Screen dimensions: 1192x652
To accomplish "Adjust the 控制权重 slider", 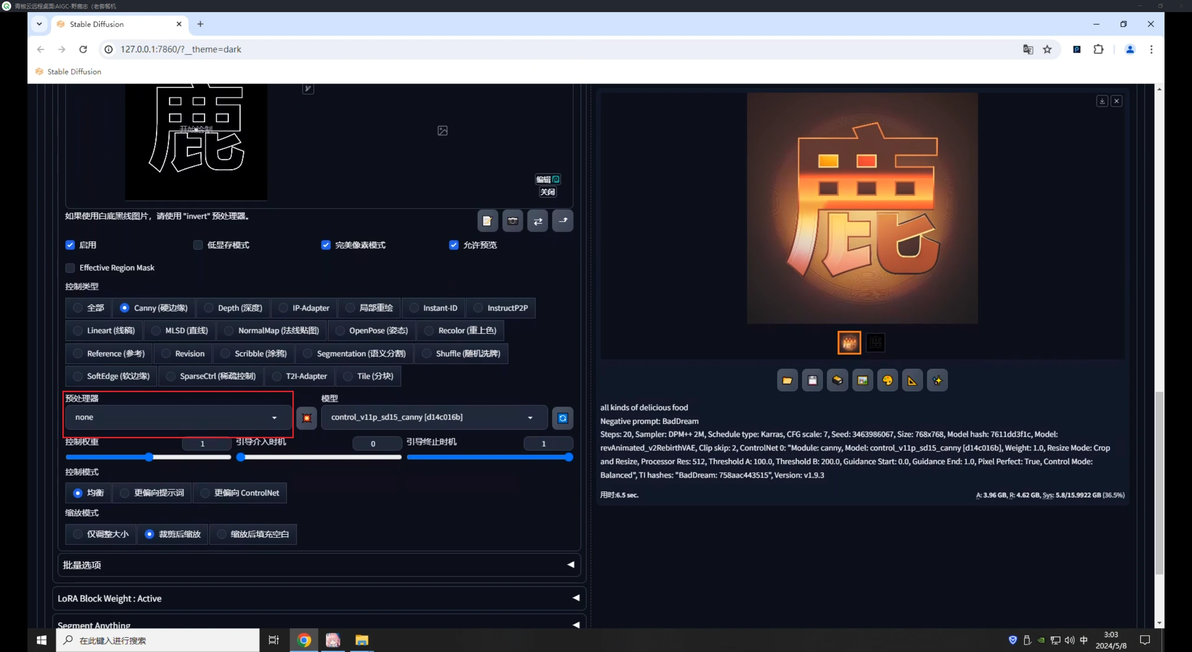I will point(148,457).
